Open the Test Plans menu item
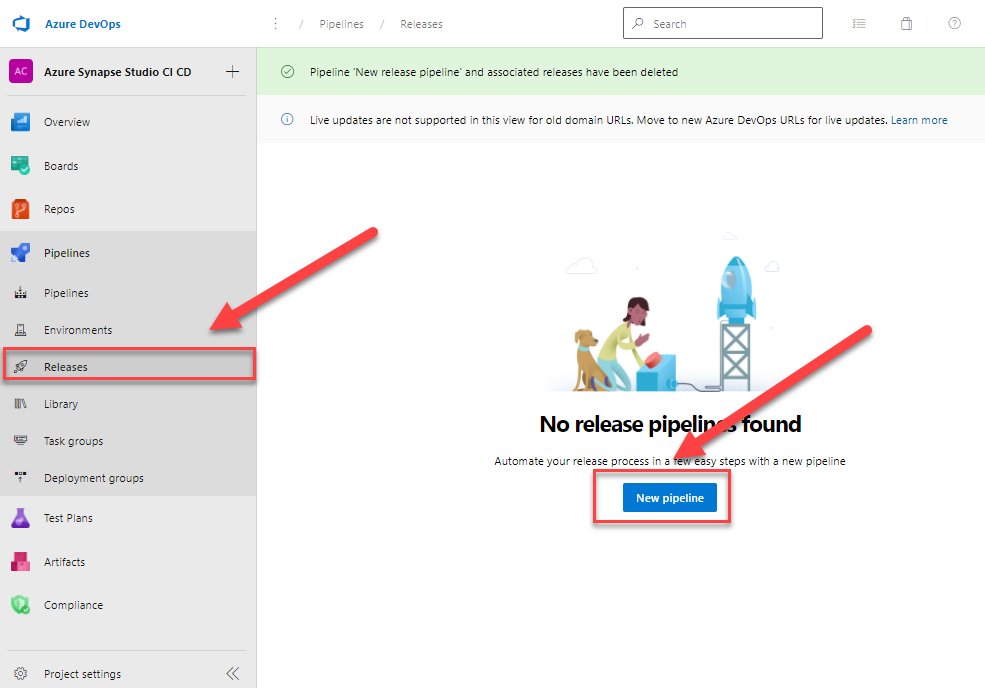This screenshot has width=985, height=688. [68, 518]
